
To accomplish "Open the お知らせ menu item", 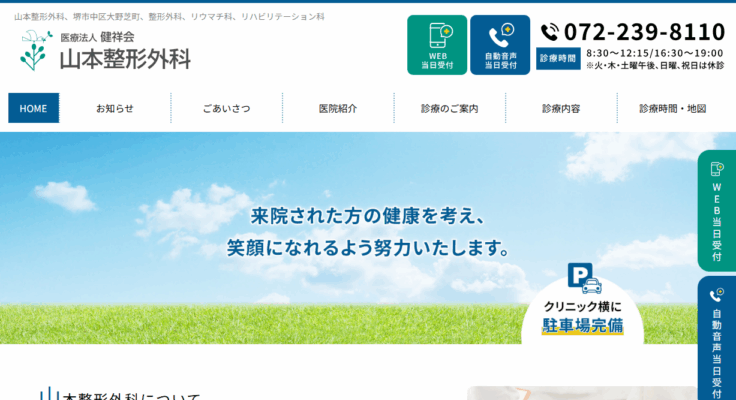I will tap(115, 108).
